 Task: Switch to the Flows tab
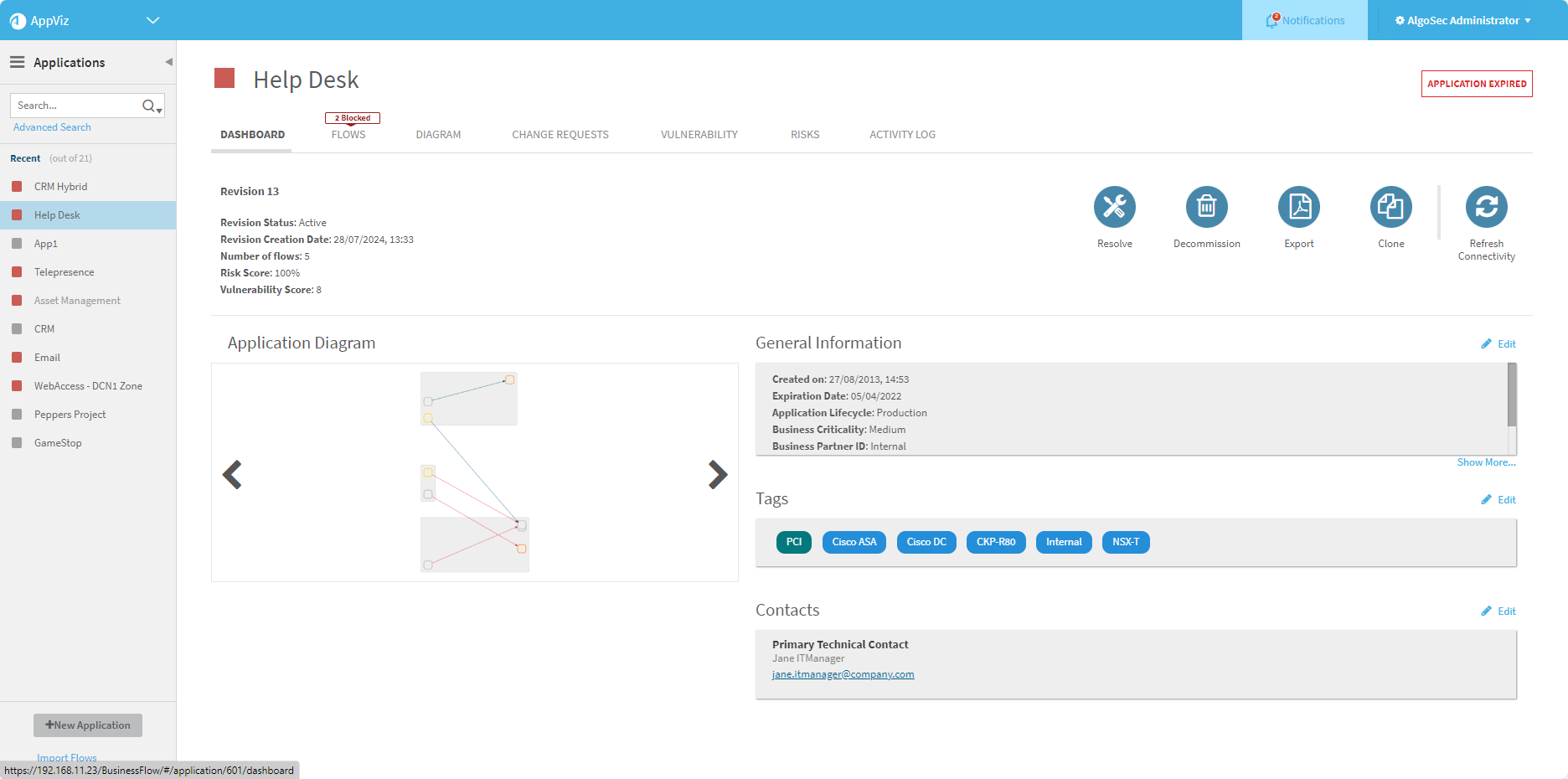348,135
